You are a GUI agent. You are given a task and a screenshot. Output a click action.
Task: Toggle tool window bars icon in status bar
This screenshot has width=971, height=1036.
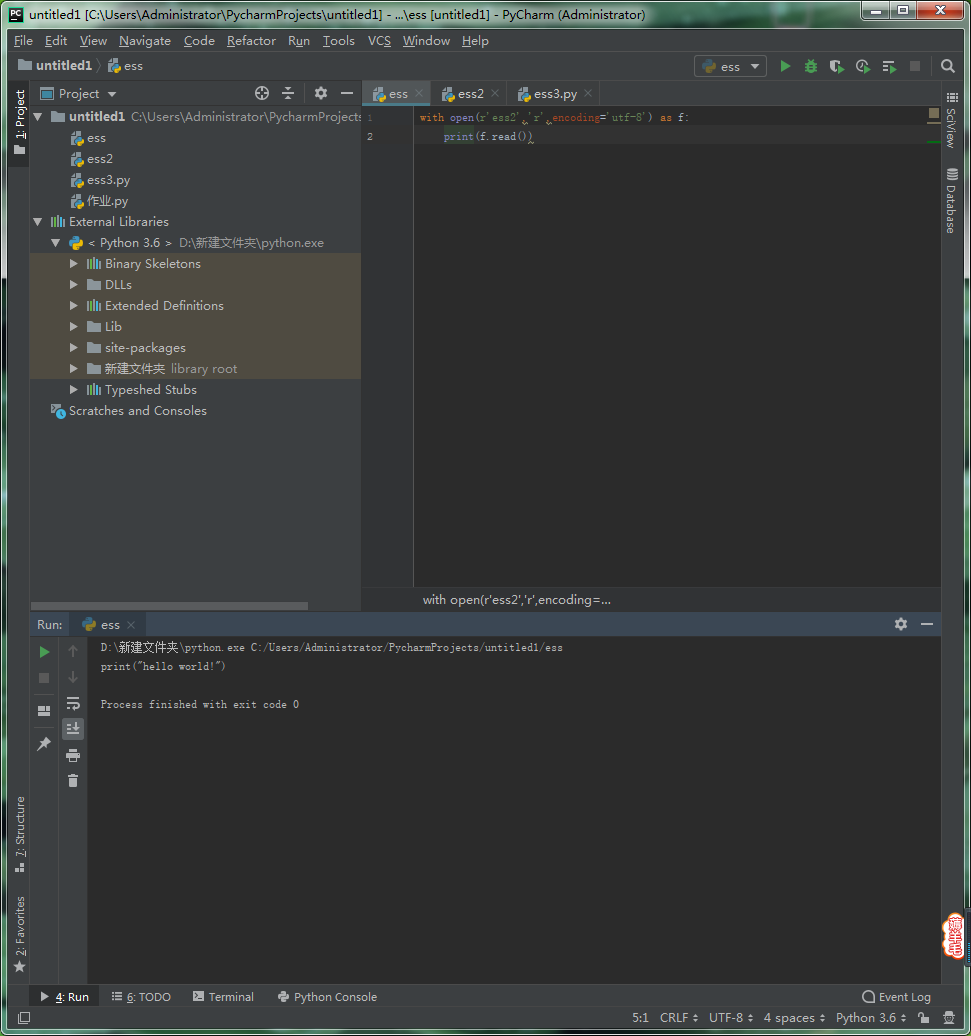point(24,1018)
